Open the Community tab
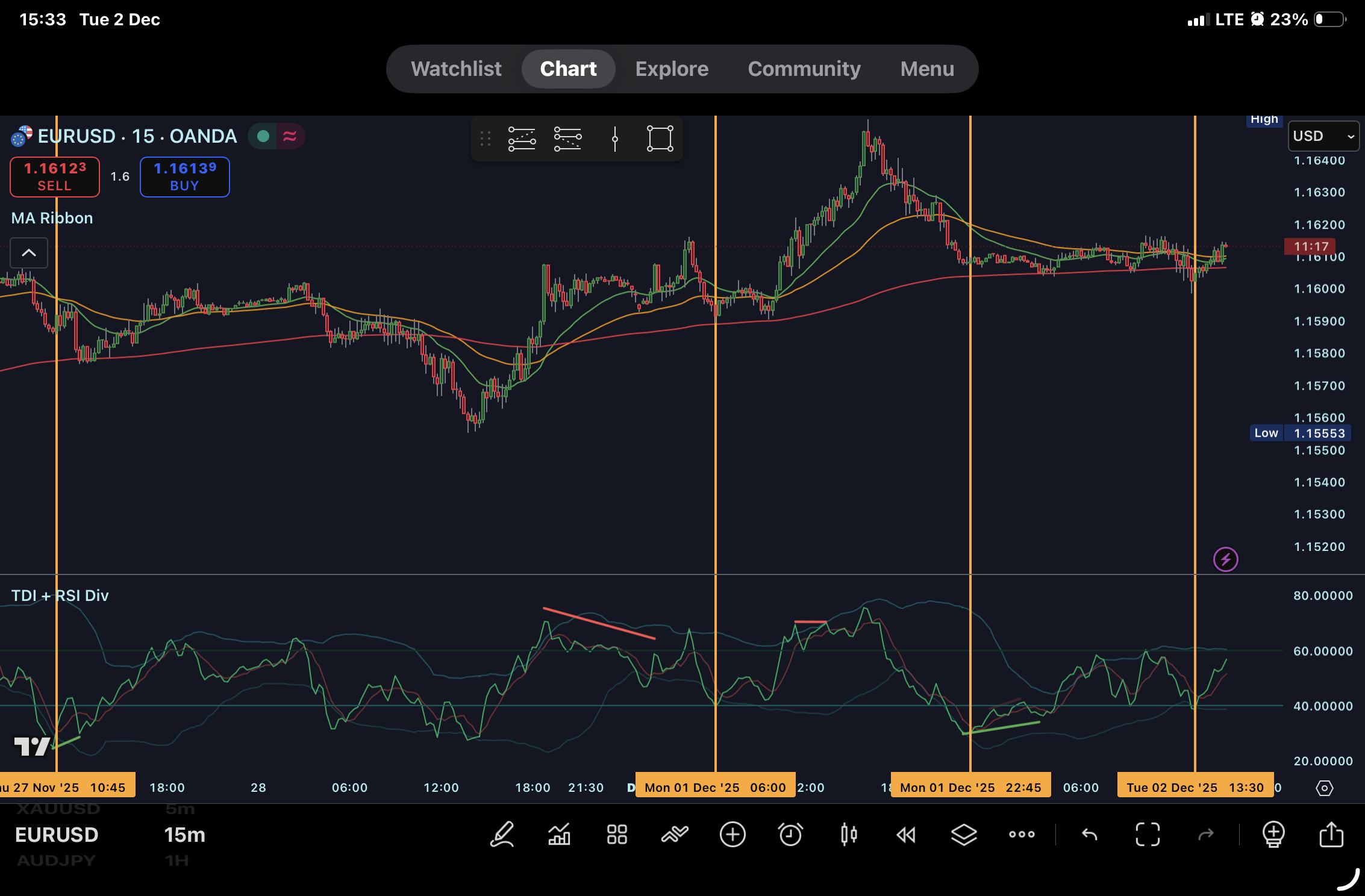Viewport: 1365px width, 896px height. (804, 69)
